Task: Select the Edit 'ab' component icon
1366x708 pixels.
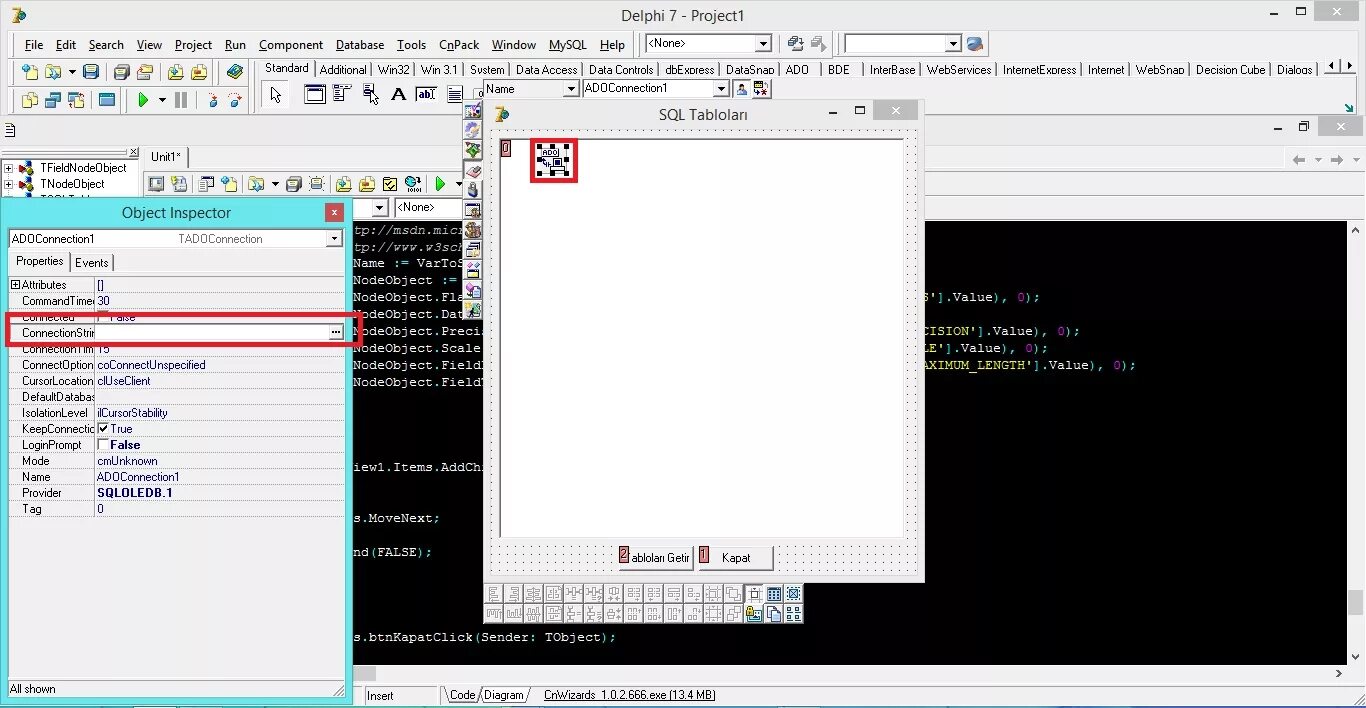Action: (426, 95)
